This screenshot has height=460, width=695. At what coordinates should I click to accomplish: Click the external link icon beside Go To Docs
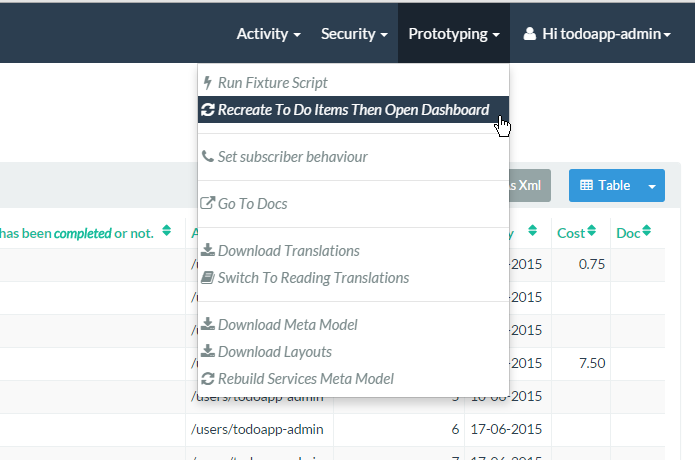(x=208, y=204)
